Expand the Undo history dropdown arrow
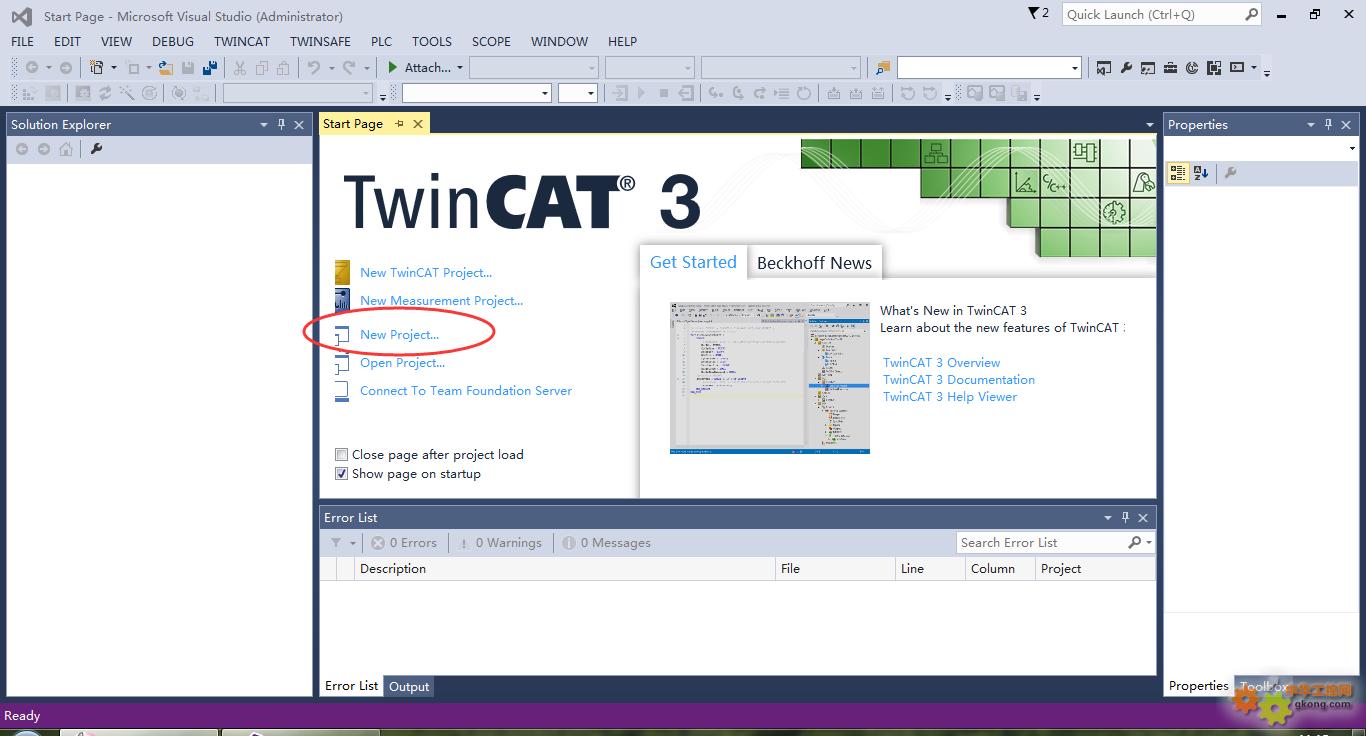 point(332,68)
